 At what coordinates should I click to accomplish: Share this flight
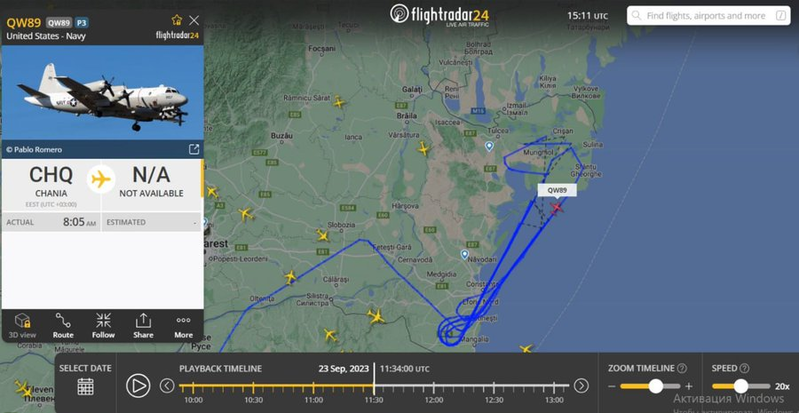click(x=143, y=325)
